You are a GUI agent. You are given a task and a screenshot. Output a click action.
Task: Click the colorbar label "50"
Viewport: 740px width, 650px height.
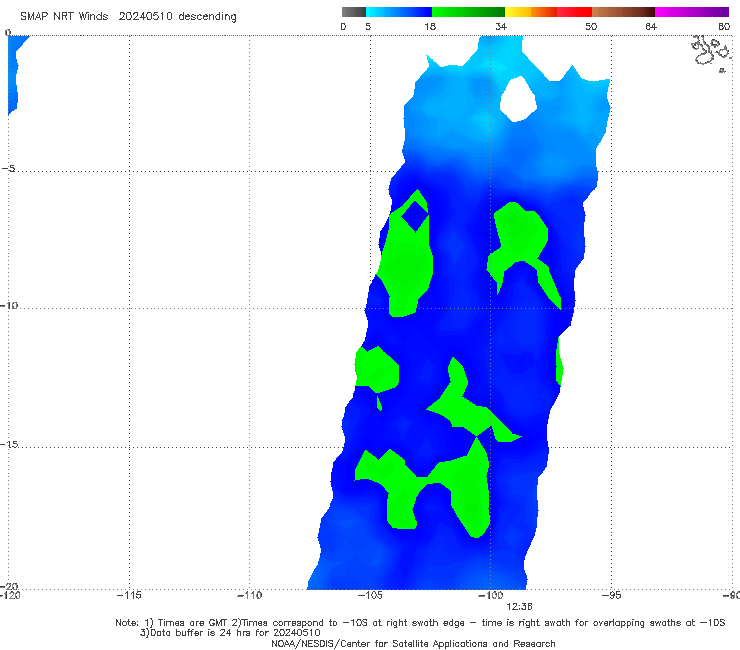pos(591,26)
